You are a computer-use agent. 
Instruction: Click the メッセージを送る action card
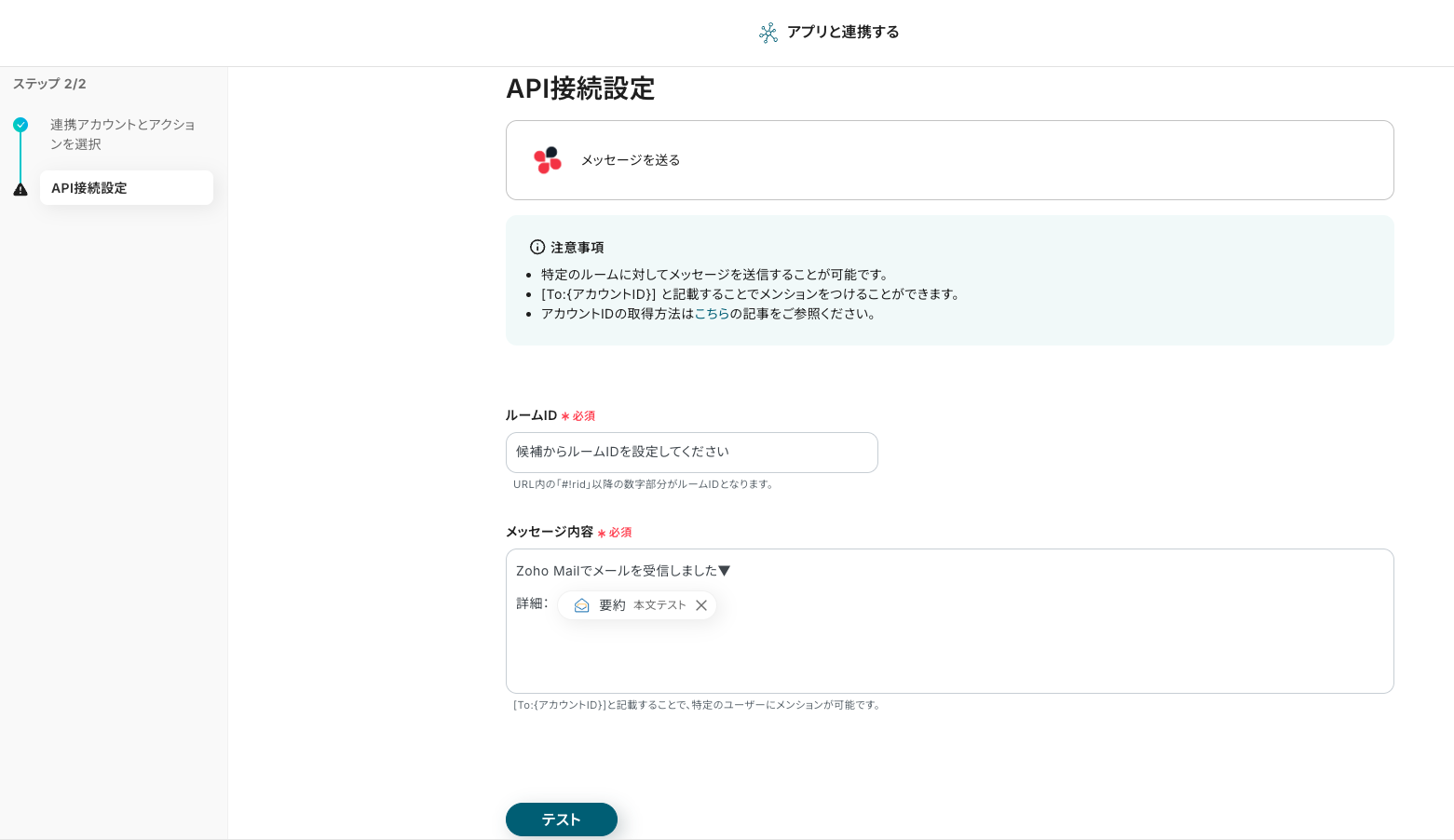coord(949,160)
